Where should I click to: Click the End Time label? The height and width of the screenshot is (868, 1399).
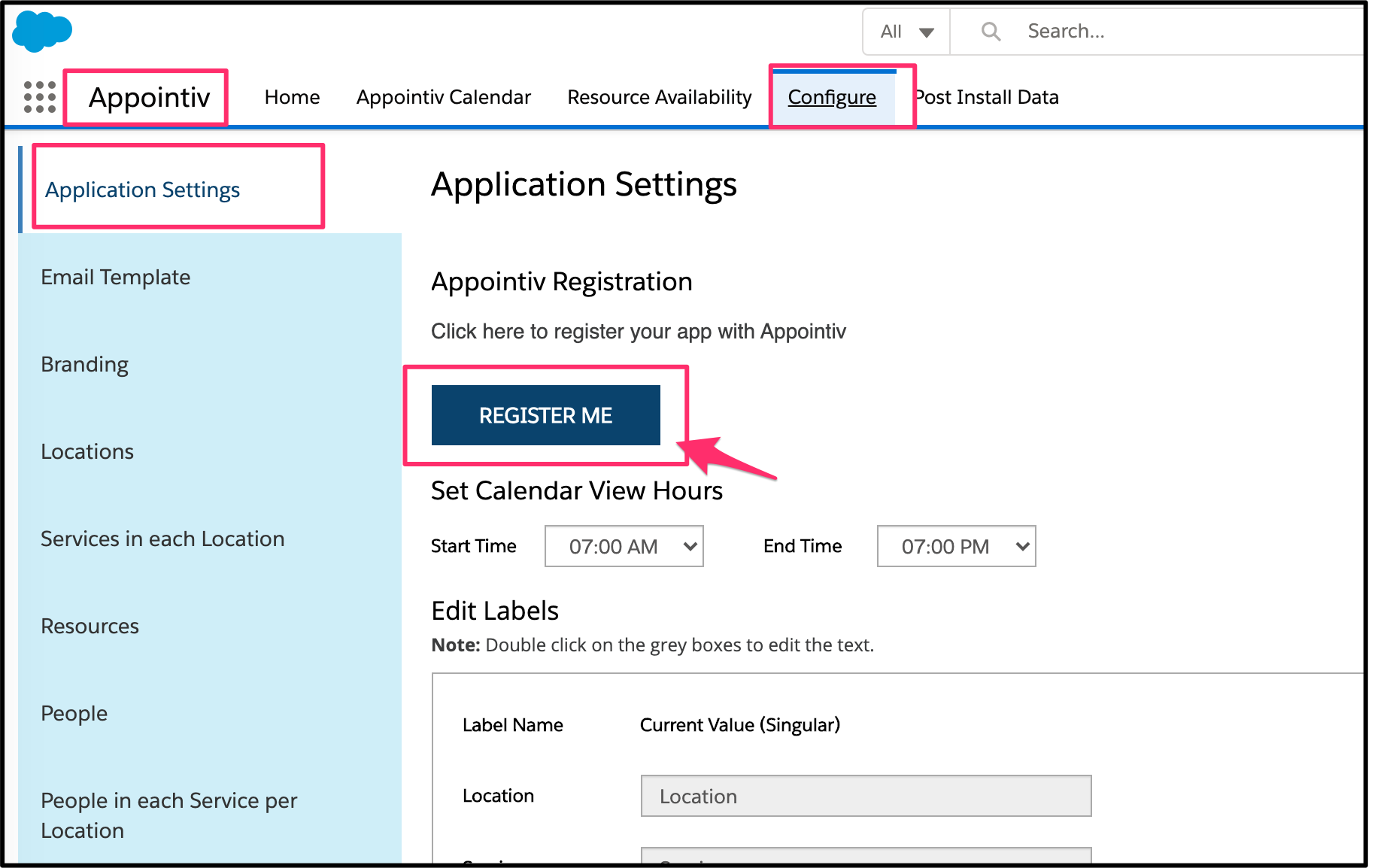click(803, 546)
